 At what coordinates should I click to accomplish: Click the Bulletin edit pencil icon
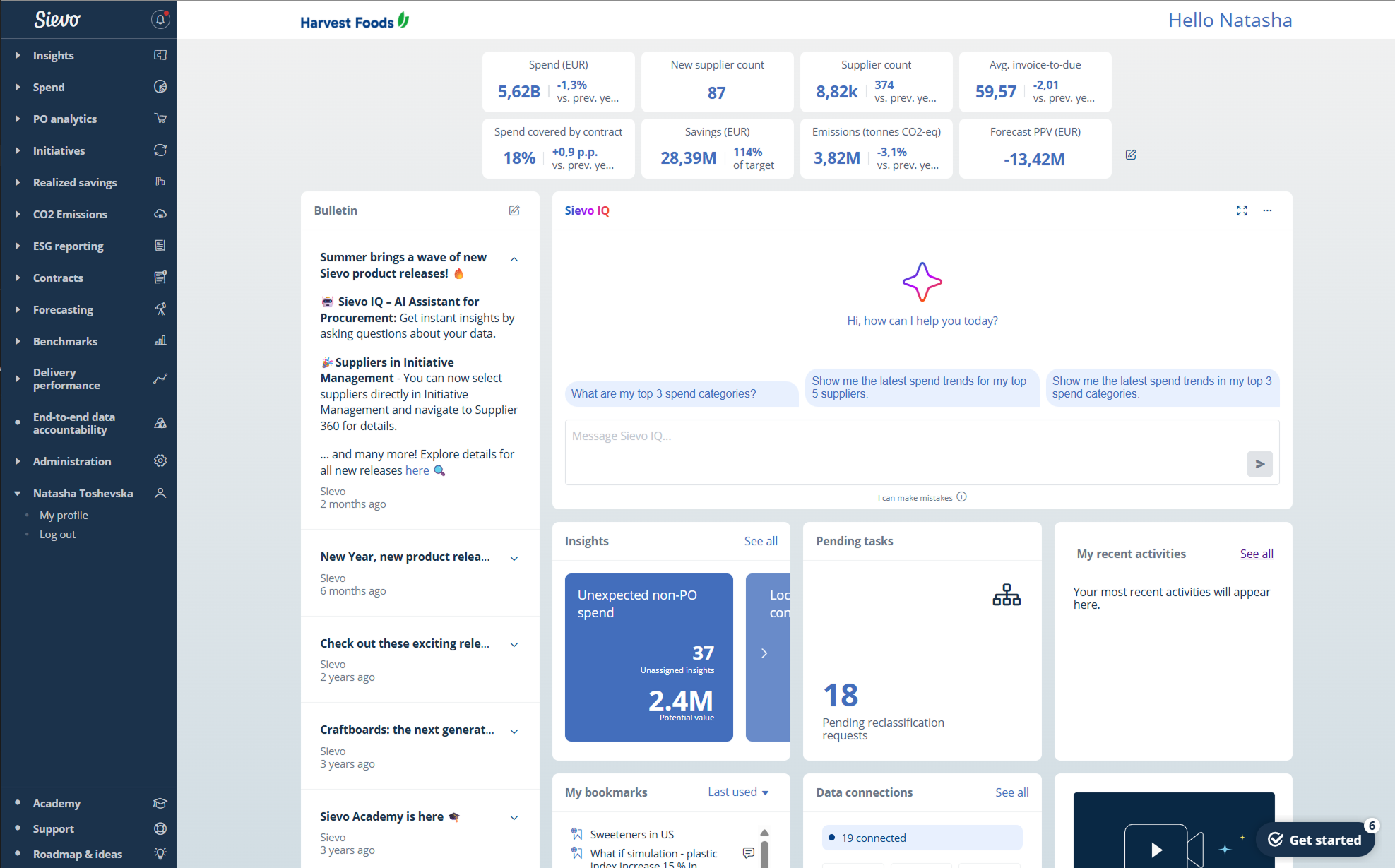click(514, 210)
